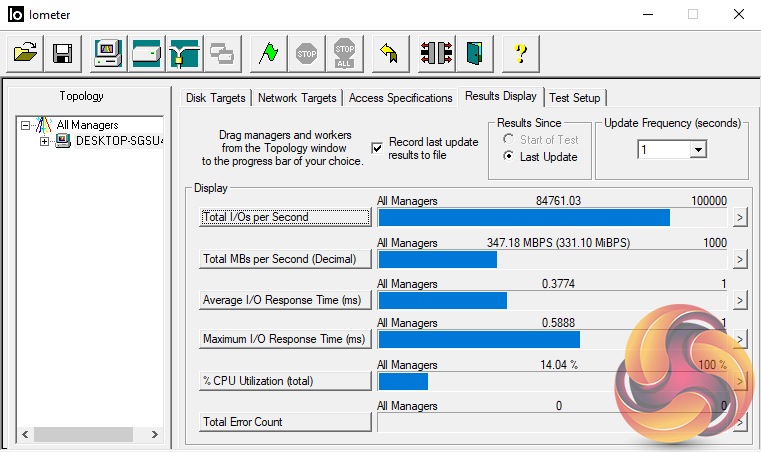Click the 100000 IOPS scale maximum
761x452 pixels.
click(x=709, y=201)
